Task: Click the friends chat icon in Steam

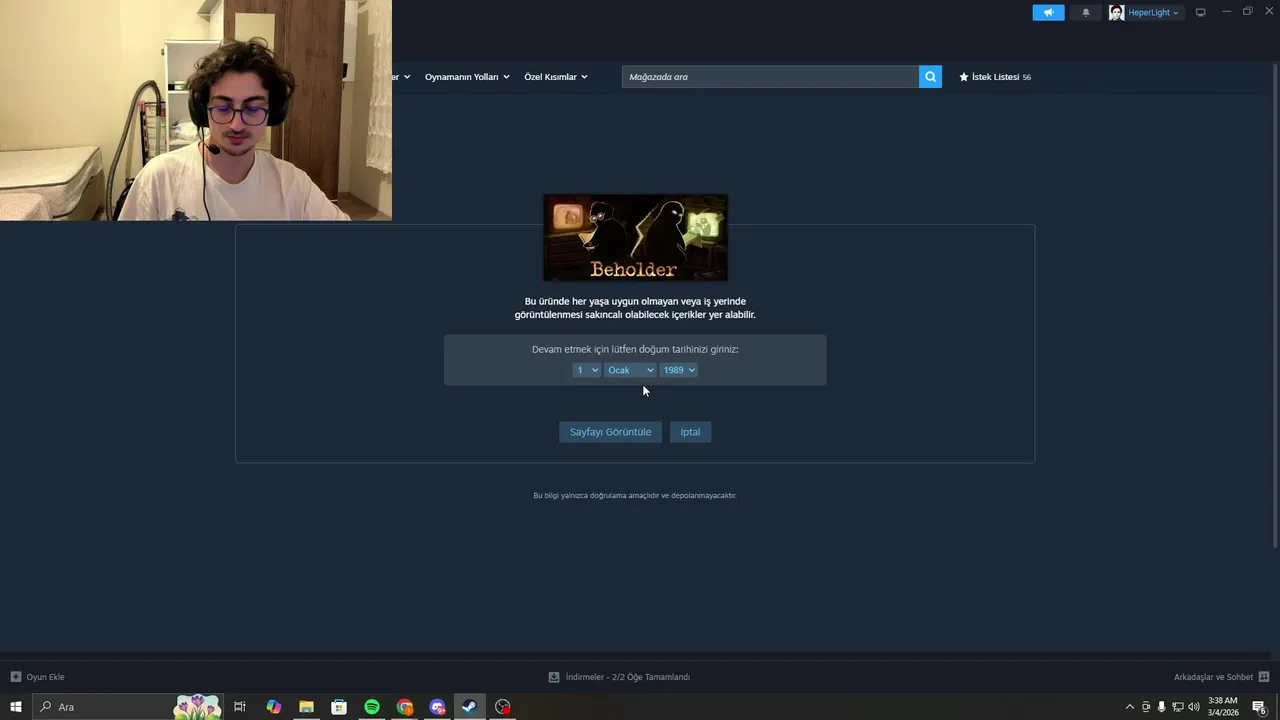Action: pyautogui.click(x=1264, y=677)
